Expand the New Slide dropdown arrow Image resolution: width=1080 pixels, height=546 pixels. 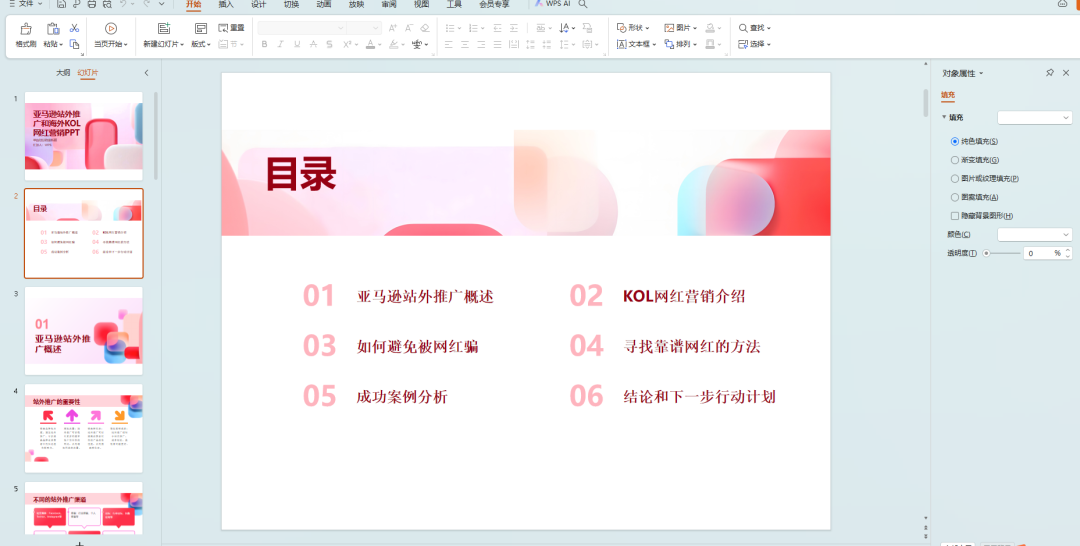pyautogui.click(x=182, y=45)
